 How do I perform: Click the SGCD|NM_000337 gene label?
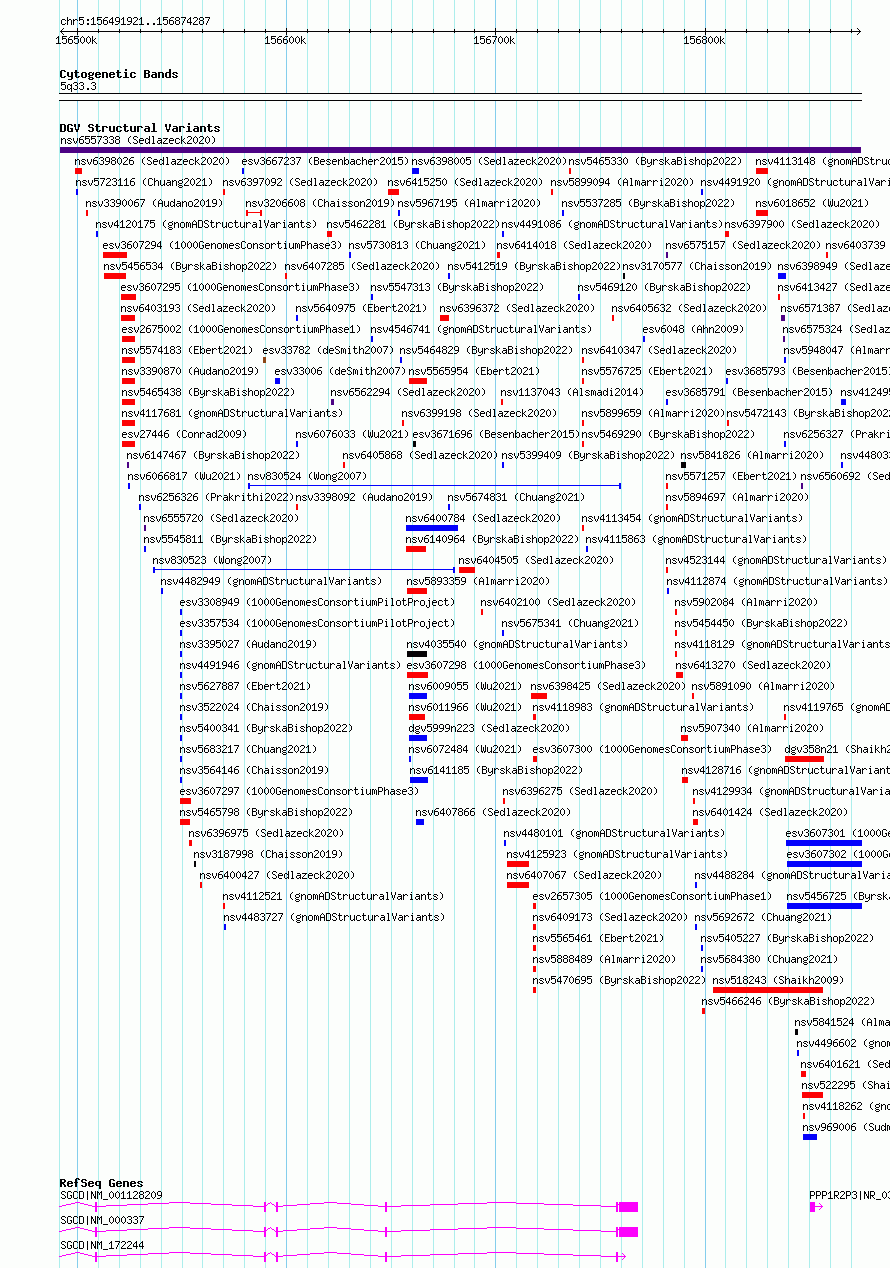tap(102, 1220)
